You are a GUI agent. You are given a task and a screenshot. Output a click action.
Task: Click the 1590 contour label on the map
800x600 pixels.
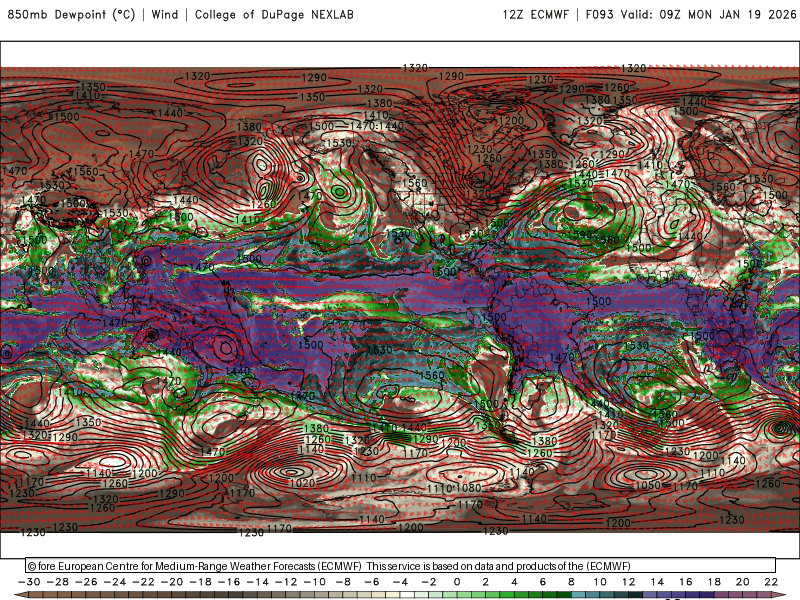(x=579, y=235)
